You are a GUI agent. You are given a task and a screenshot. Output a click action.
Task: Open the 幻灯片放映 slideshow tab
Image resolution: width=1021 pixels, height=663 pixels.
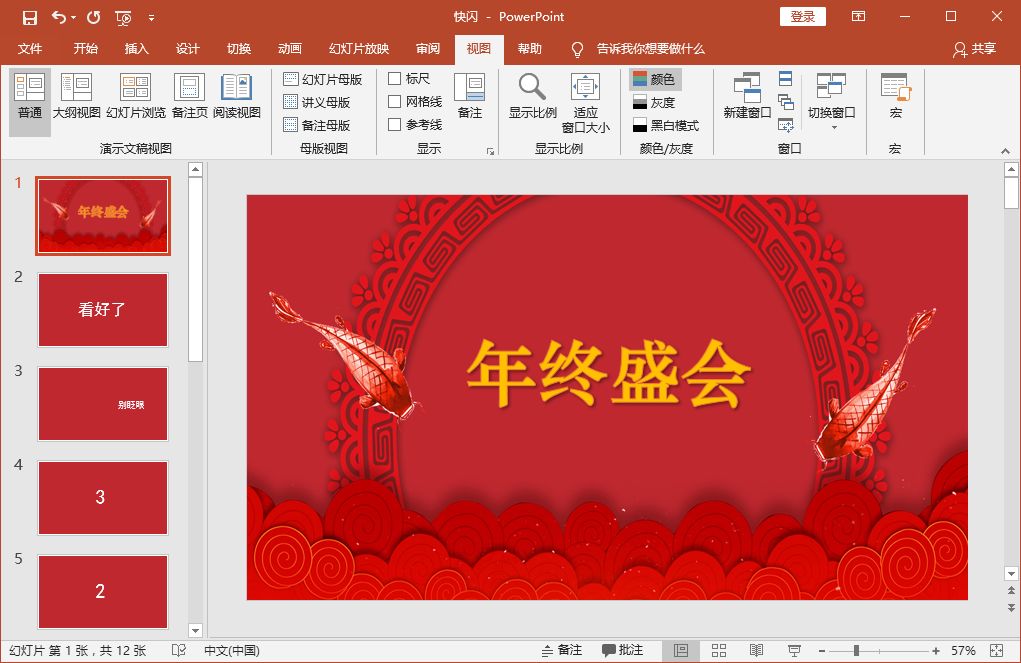pyautogui.click(x=359, y=49)
